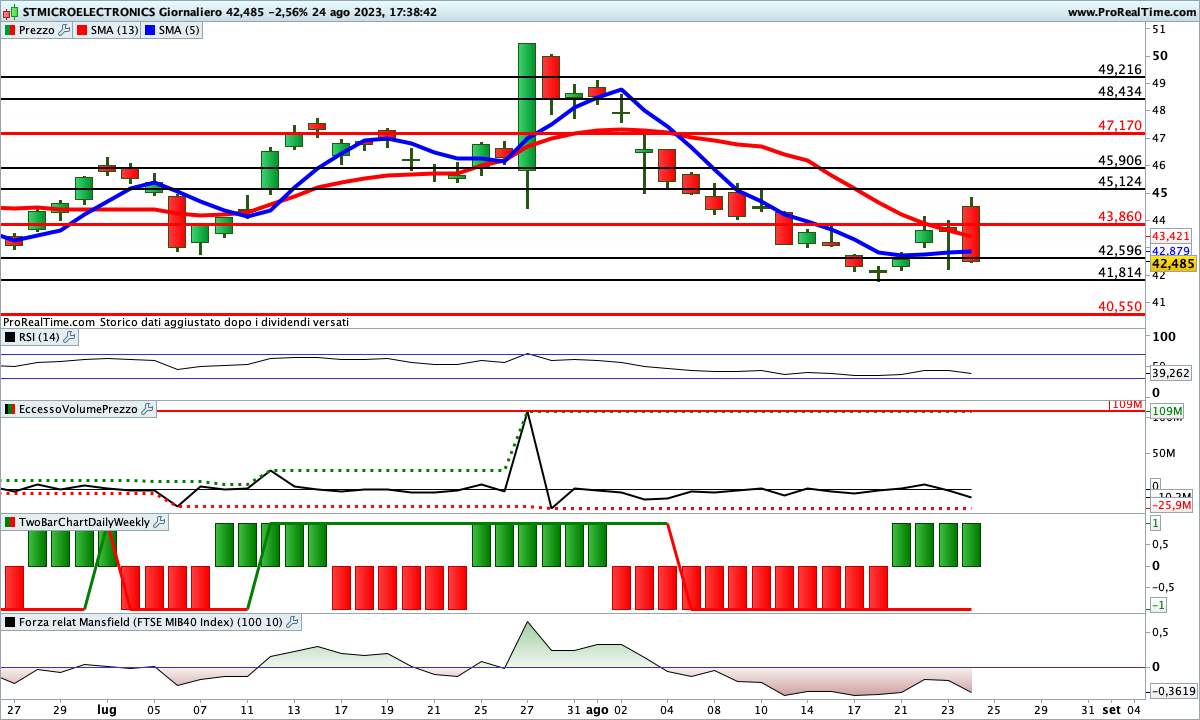Click the red 47,170 level label

(x=1120, y=125)
